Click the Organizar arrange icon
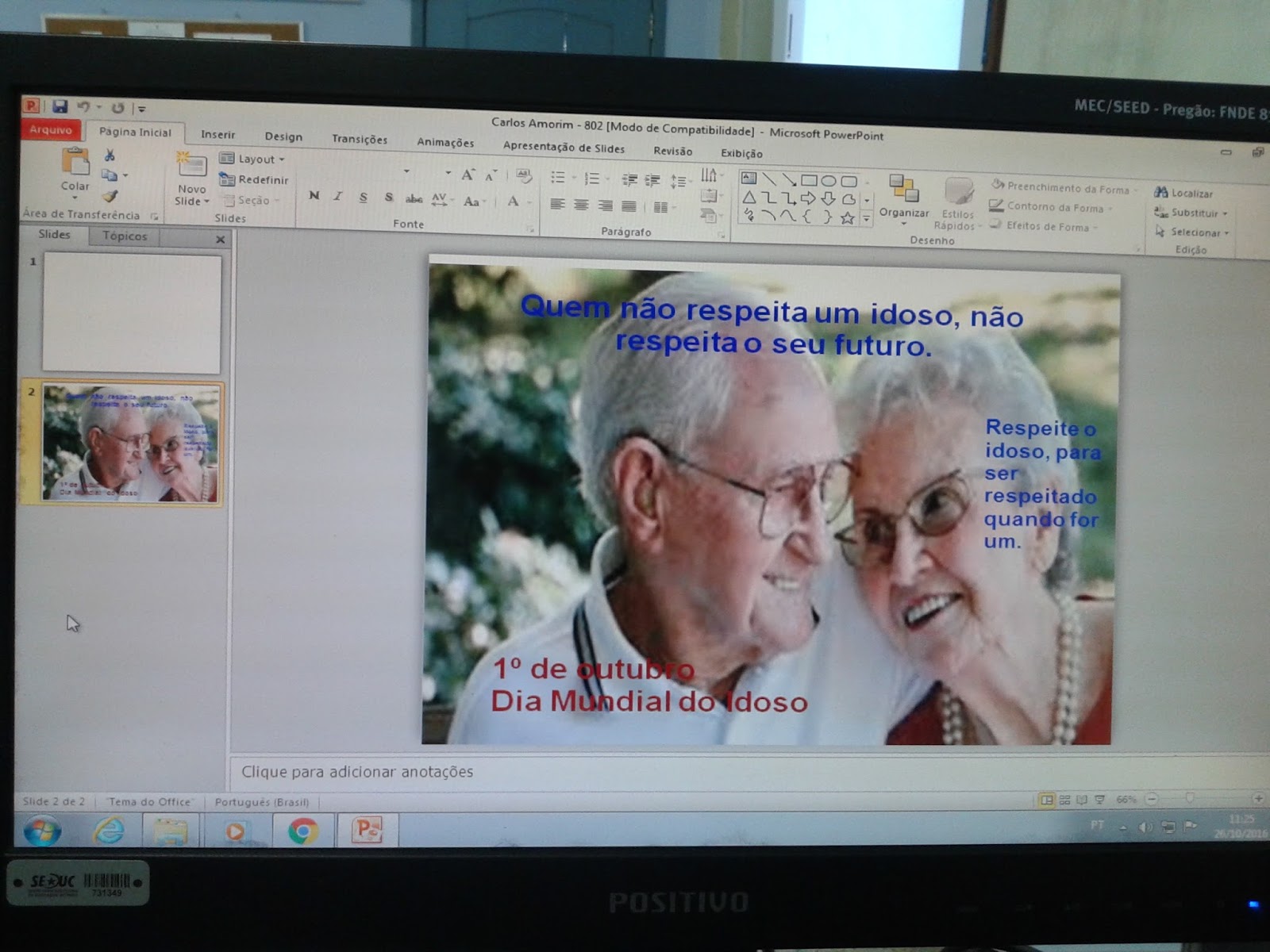This screenshot has height=952, width=1270. 904,189
